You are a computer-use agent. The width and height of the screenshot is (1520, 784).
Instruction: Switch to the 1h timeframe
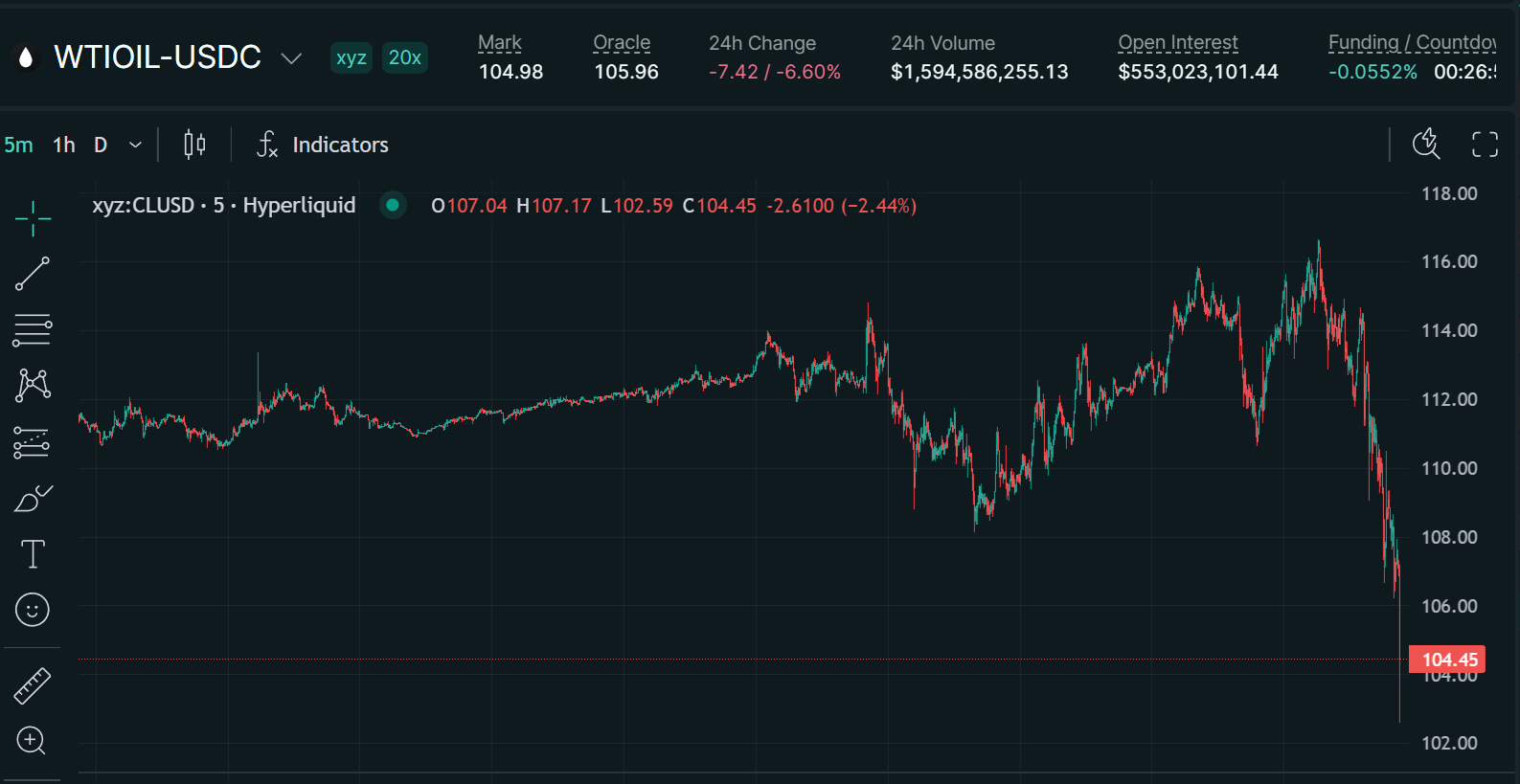[64, 145]
